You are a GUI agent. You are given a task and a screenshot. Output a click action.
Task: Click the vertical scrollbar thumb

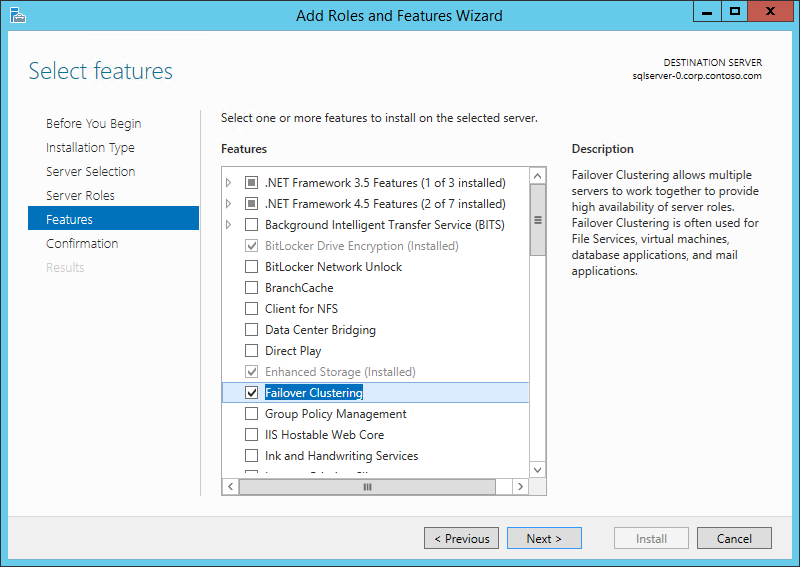538,221
